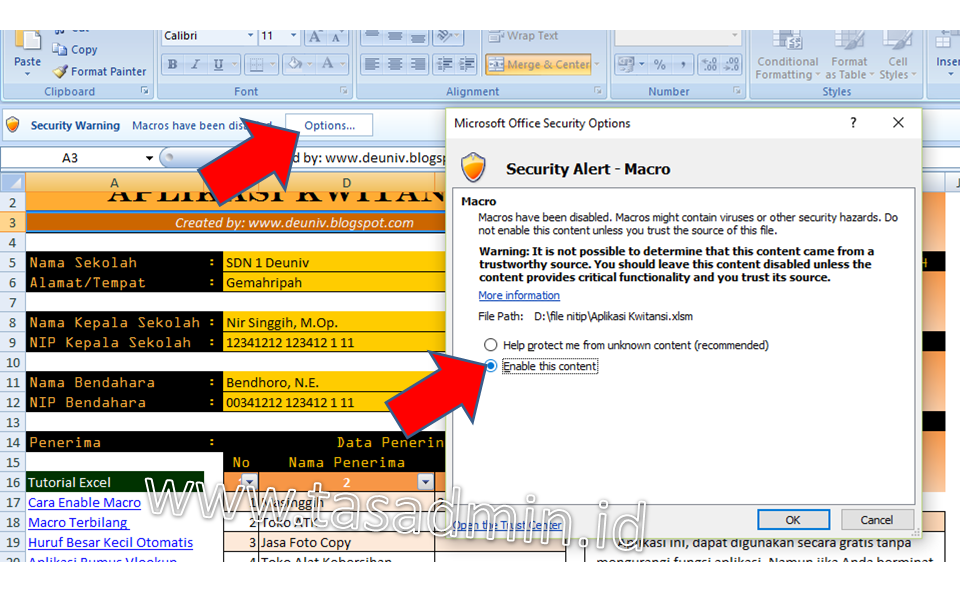Click Grow Font (larger A)

315,37
